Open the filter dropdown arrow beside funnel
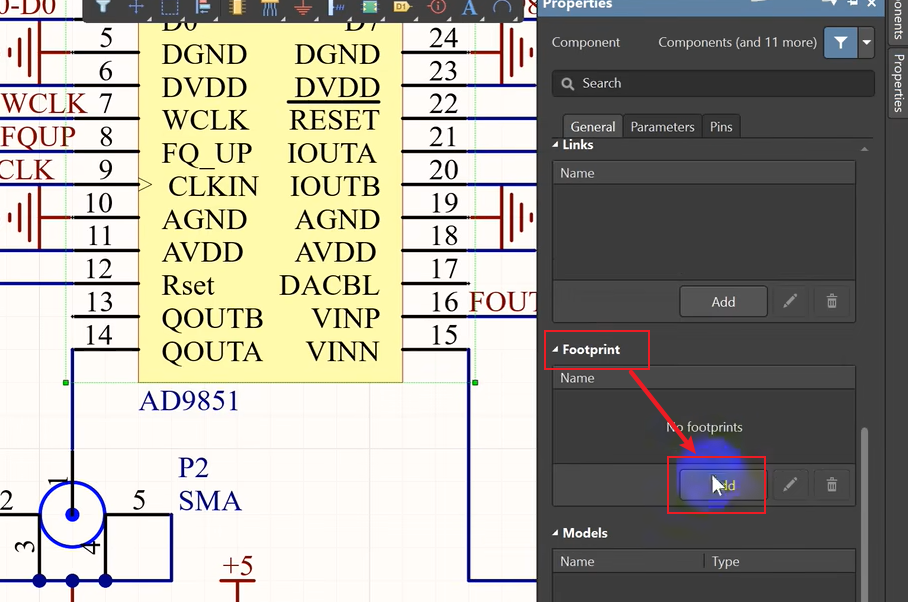 pos(866,42)
